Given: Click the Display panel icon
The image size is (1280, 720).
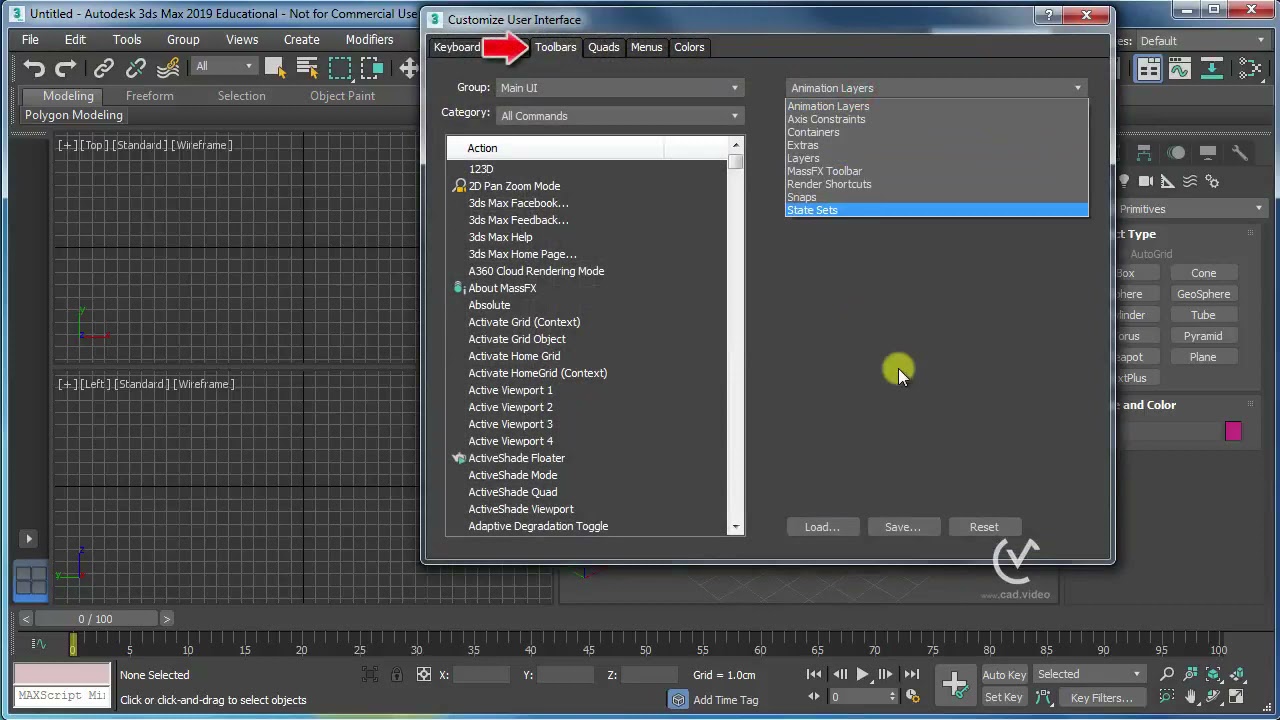Looking at the screenshot, I should click(1208, 152).
